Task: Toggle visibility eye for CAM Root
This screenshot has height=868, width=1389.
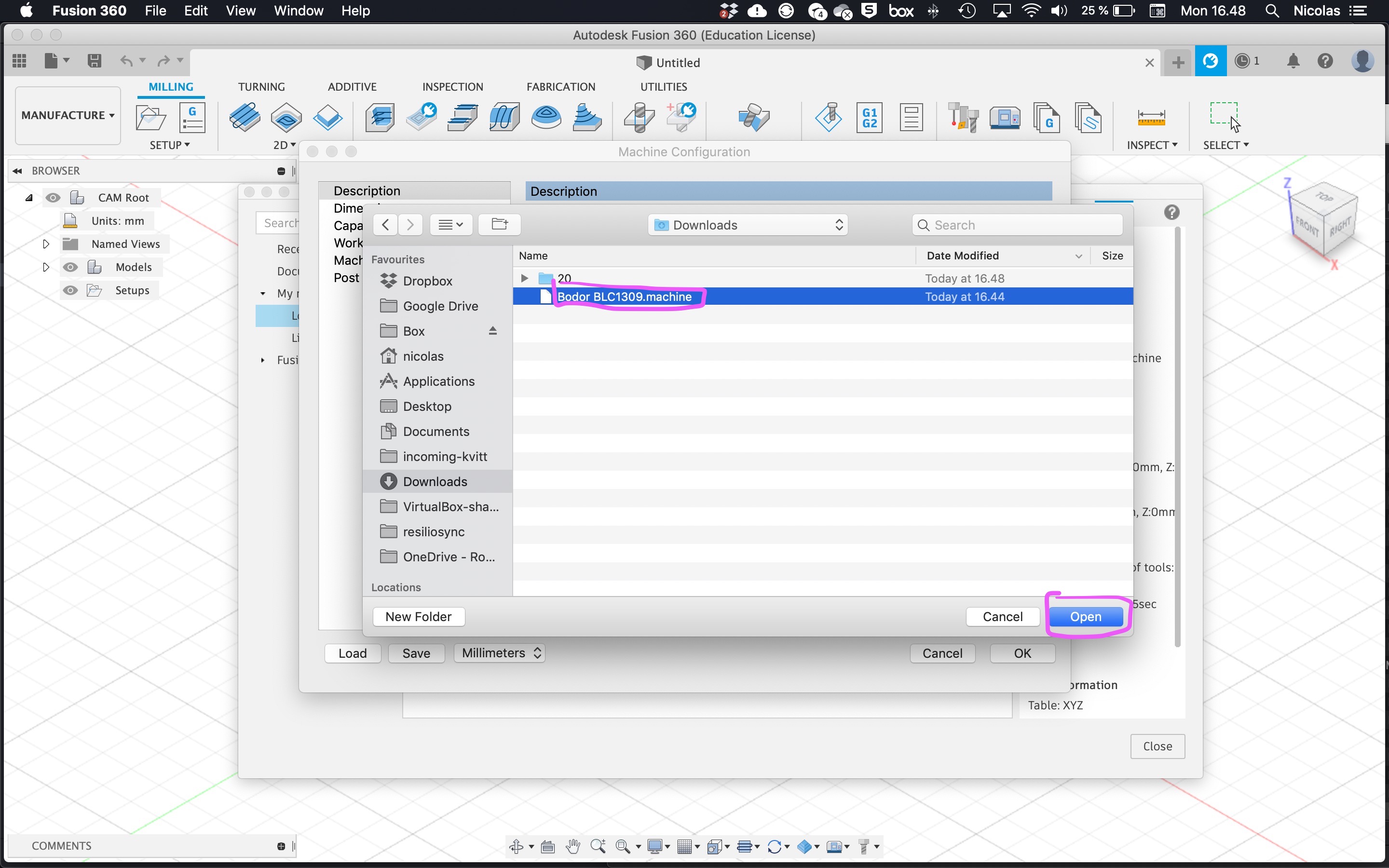Action: click(x=53, y=198)
